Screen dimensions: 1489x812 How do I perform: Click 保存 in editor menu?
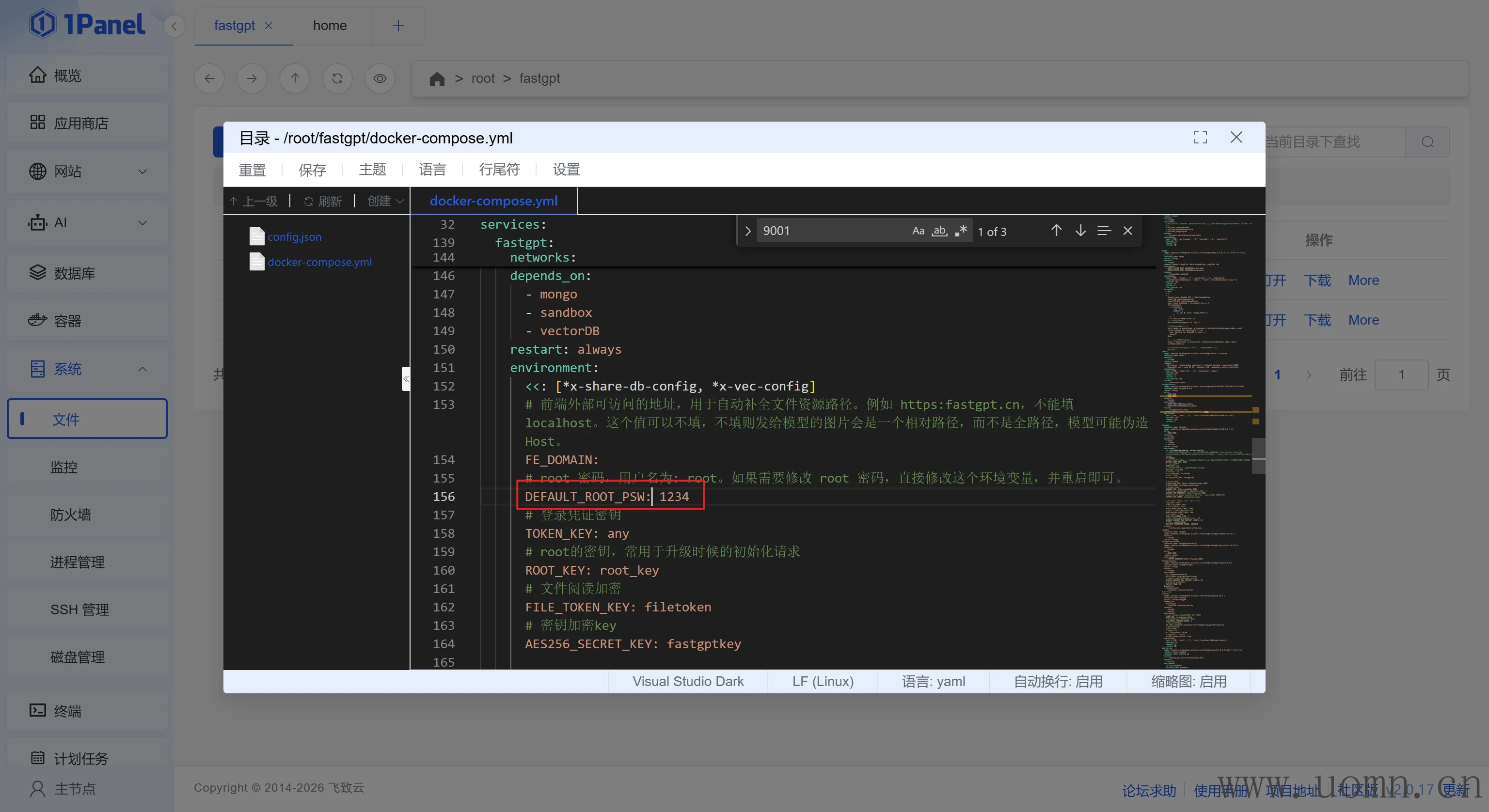point(312,170)
